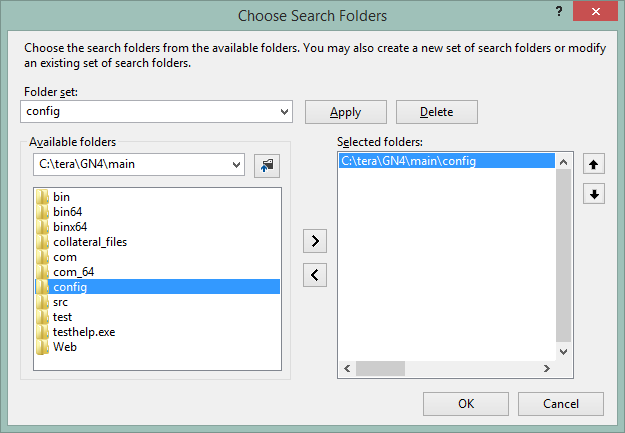Select the Web folder icon

(42, 347)
